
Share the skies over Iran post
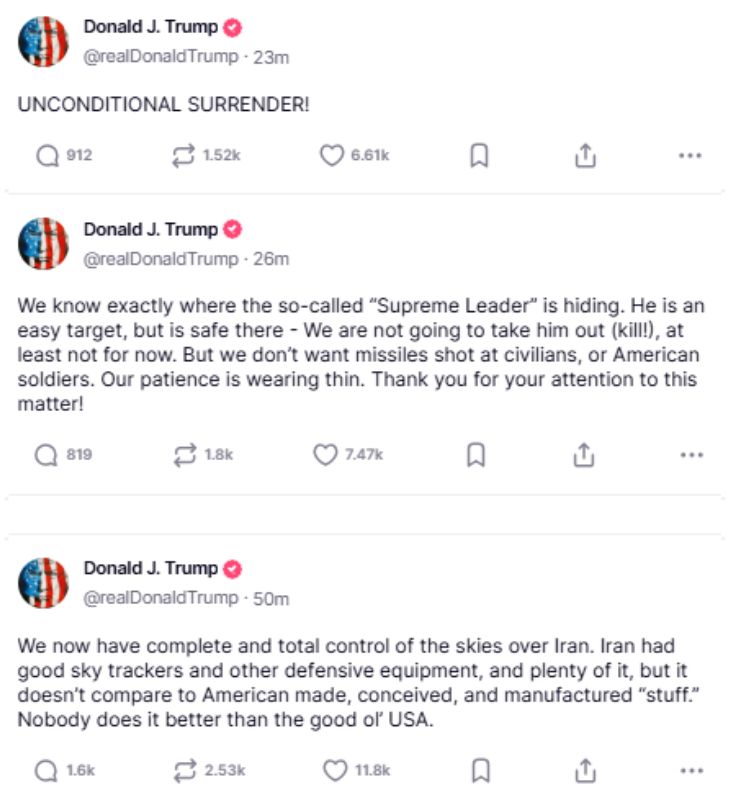coord(585,770)
